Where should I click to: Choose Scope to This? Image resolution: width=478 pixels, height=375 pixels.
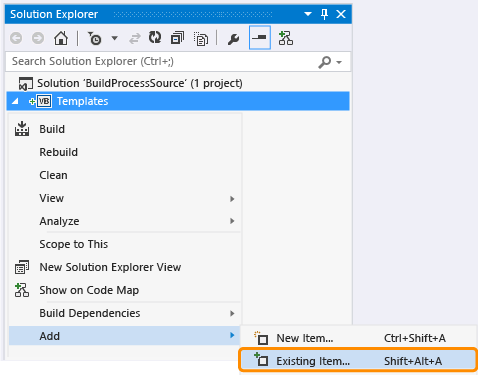tap(125, 244)
